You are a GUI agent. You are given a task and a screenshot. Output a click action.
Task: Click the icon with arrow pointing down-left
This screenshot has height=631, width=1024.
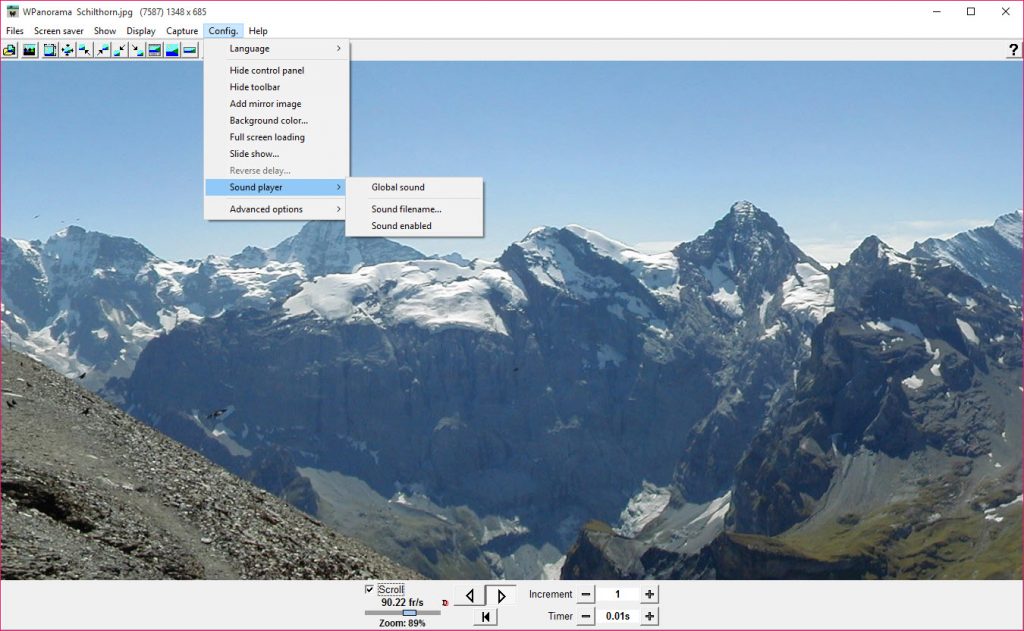click(x=120, y=50)
